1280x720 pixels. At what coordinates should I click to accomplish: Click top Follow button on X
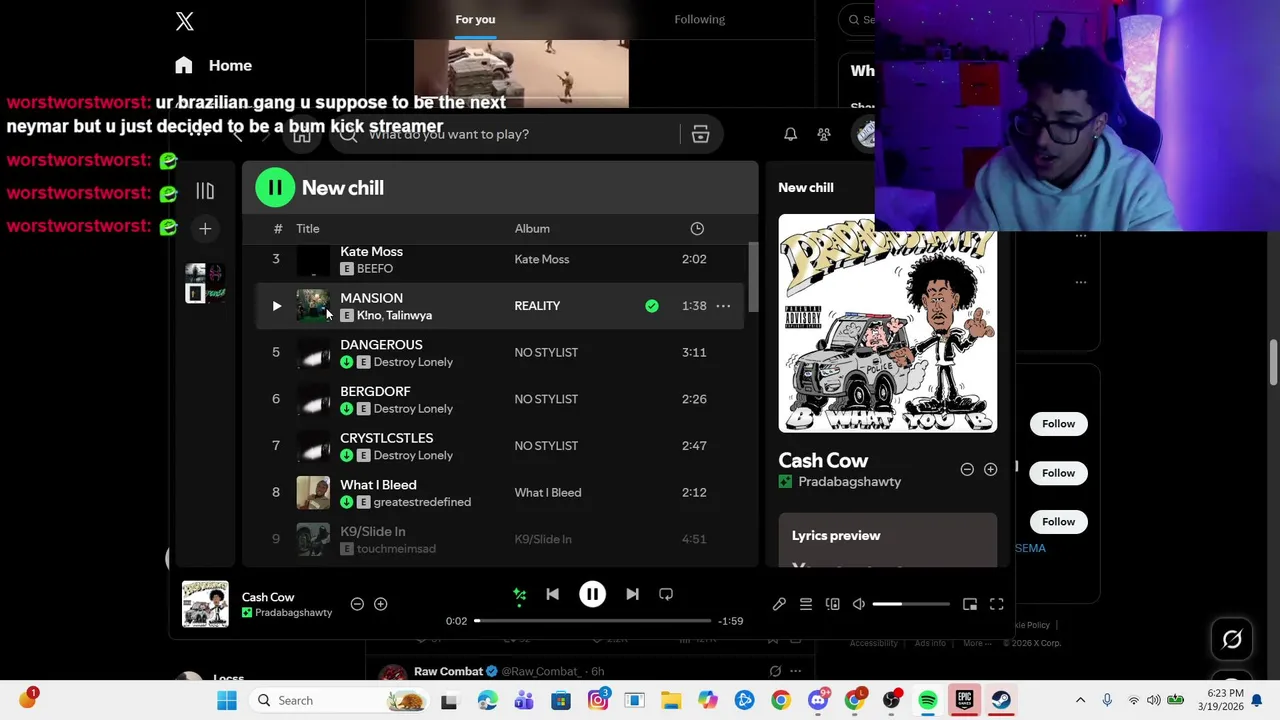pyautogui.click(x=1058, y=424)
